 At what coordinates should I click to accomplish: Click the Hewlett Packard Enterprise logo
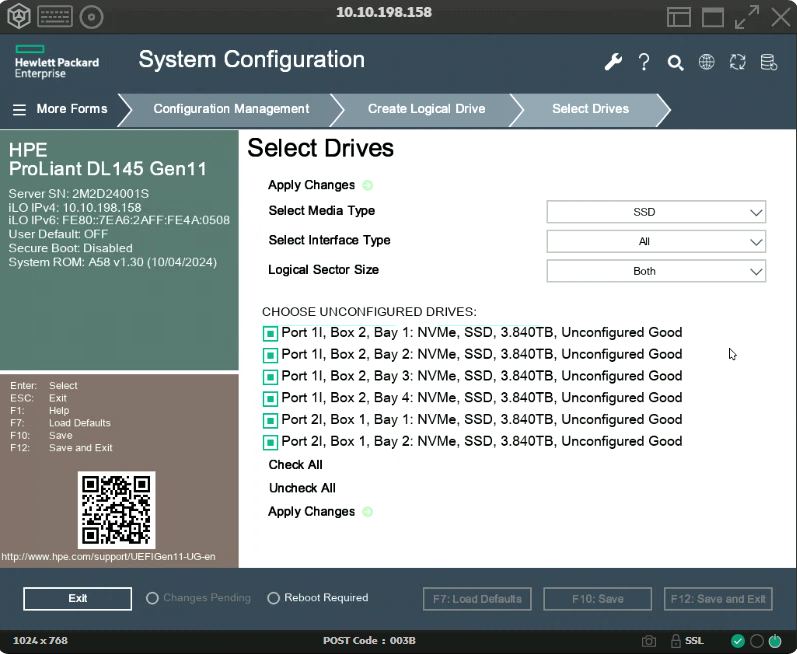click(x=56, y=62)
